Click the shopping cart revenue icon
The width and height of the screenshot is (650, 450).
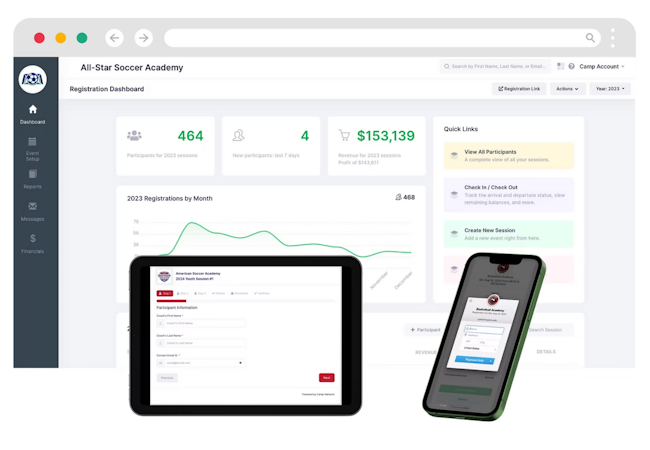pos(344,135)
